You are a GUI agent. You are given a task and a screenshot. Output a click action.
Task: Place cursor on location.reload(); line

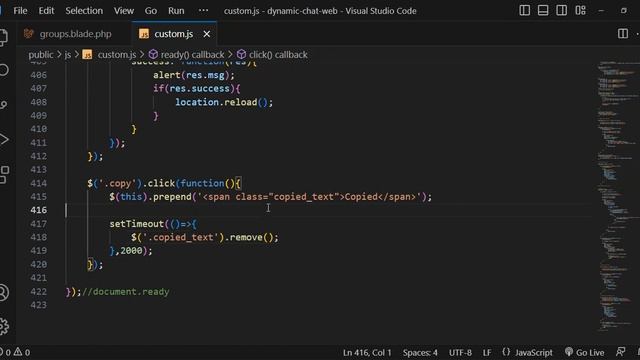224,102
